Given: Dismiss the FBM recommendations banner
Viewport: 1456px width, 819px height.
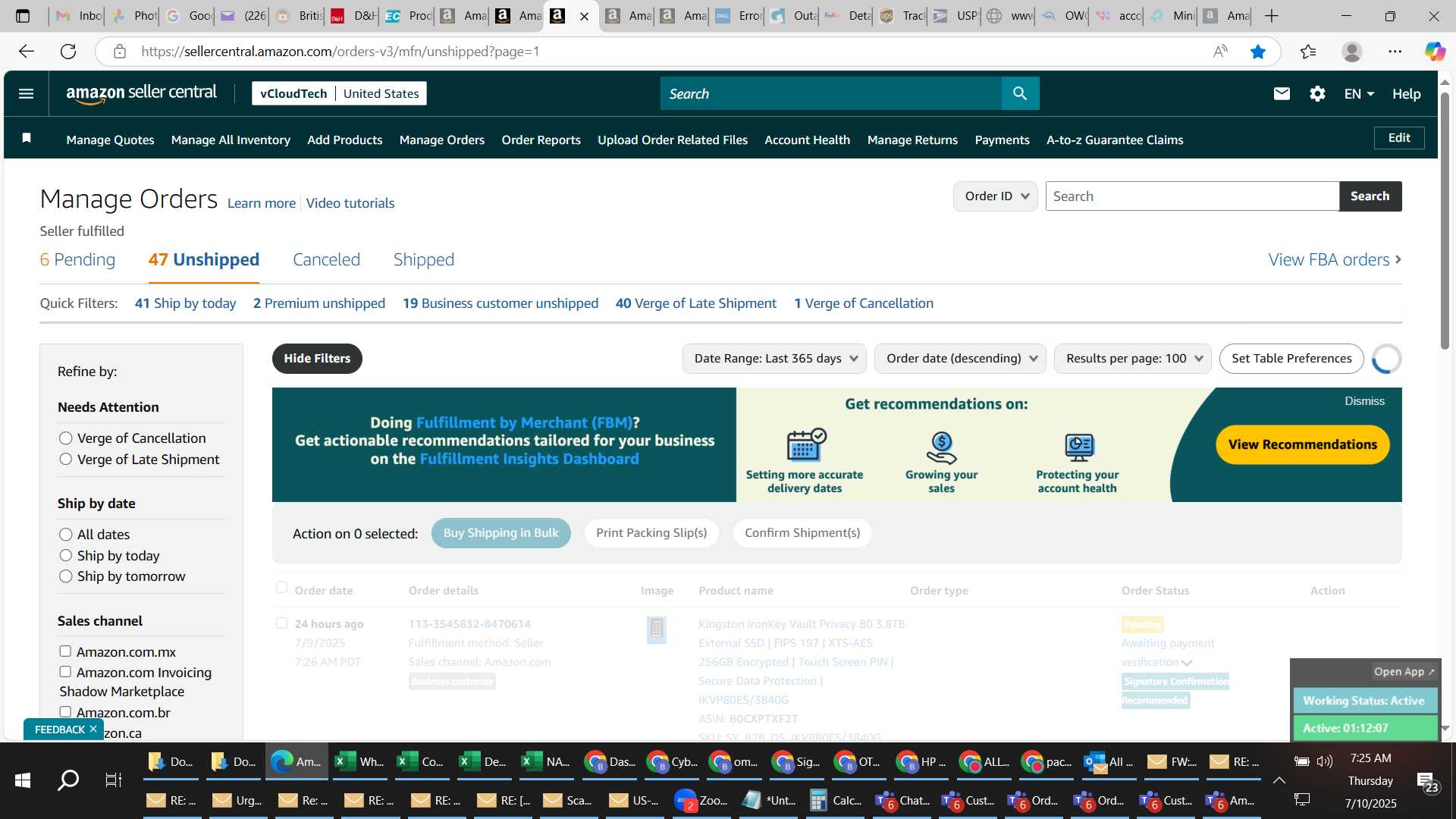Looking at the screenshot, I should coord(1364,401).
